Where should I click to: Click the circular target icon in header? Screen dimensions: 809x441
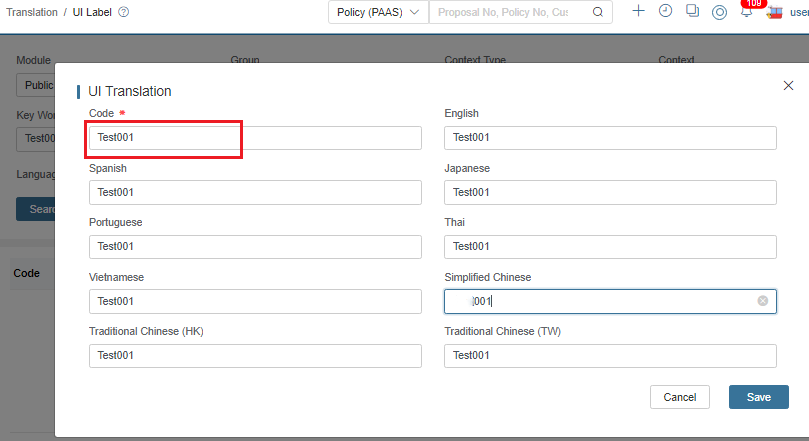(719, 12)
